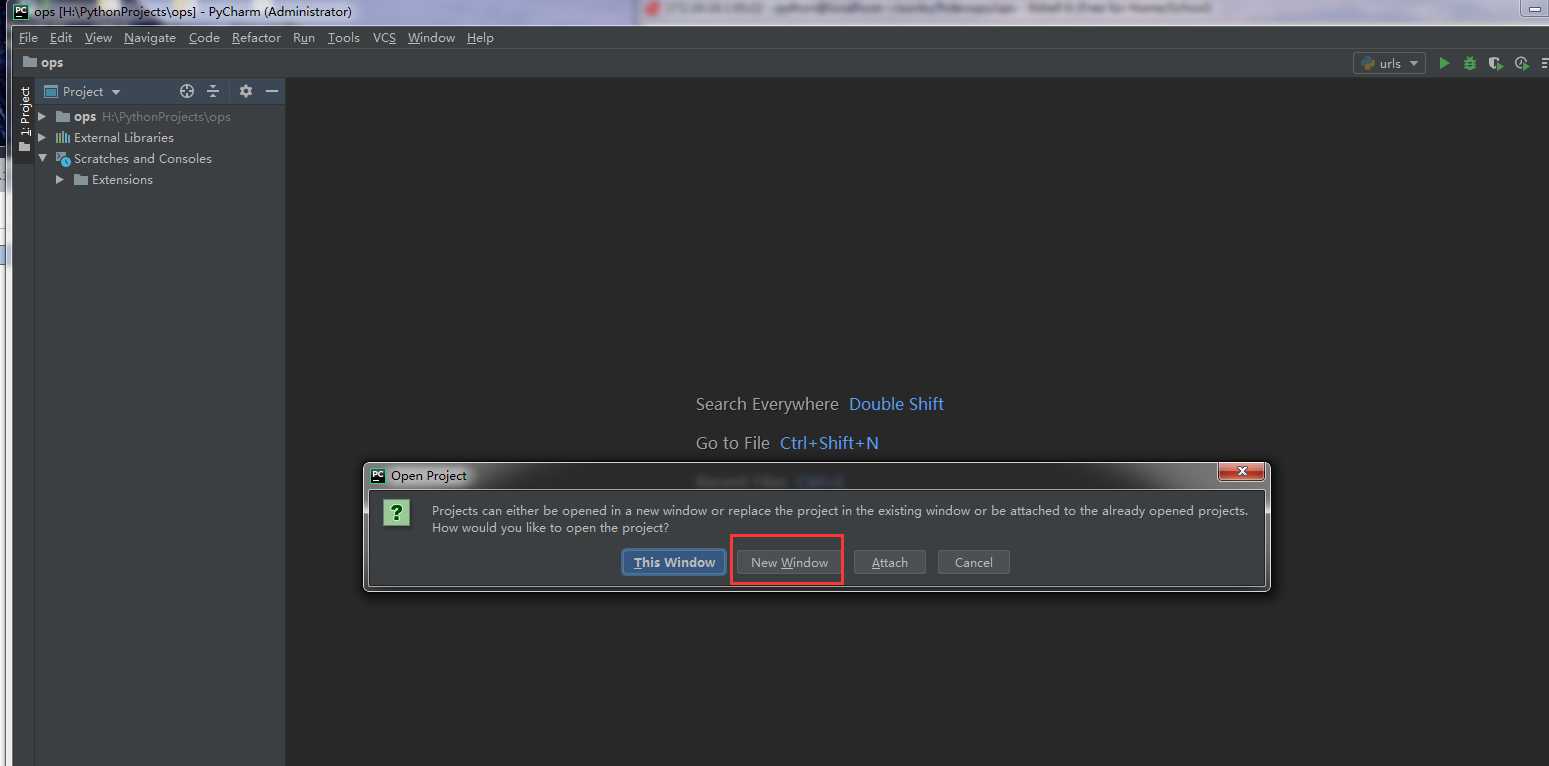Image resolution: width=1549 pixels, height=766 pixels.
Task: Expand the ops project root node
Action: click(x=42, y=116)
